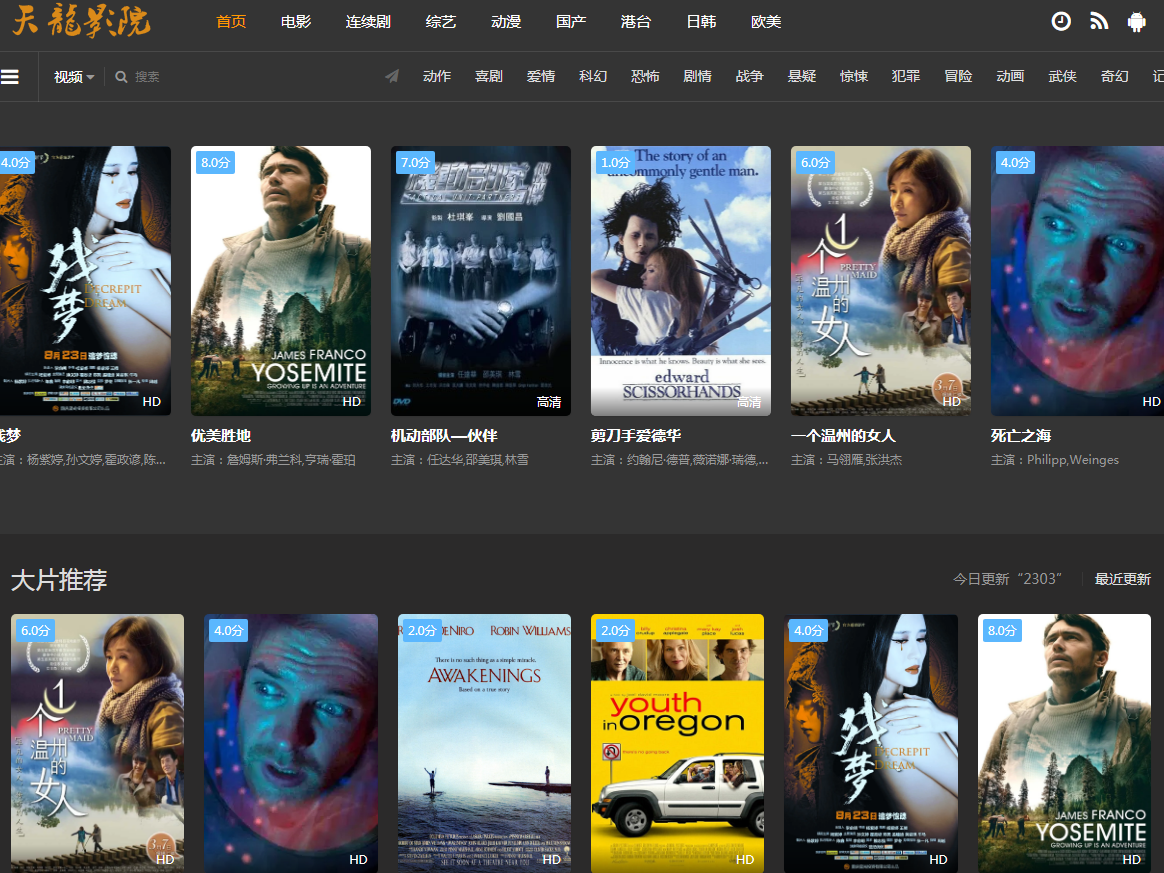This screenshot has width=1164, height=873.
Task: Open the watch history clock icon
Action: [x=1061, y=21]
